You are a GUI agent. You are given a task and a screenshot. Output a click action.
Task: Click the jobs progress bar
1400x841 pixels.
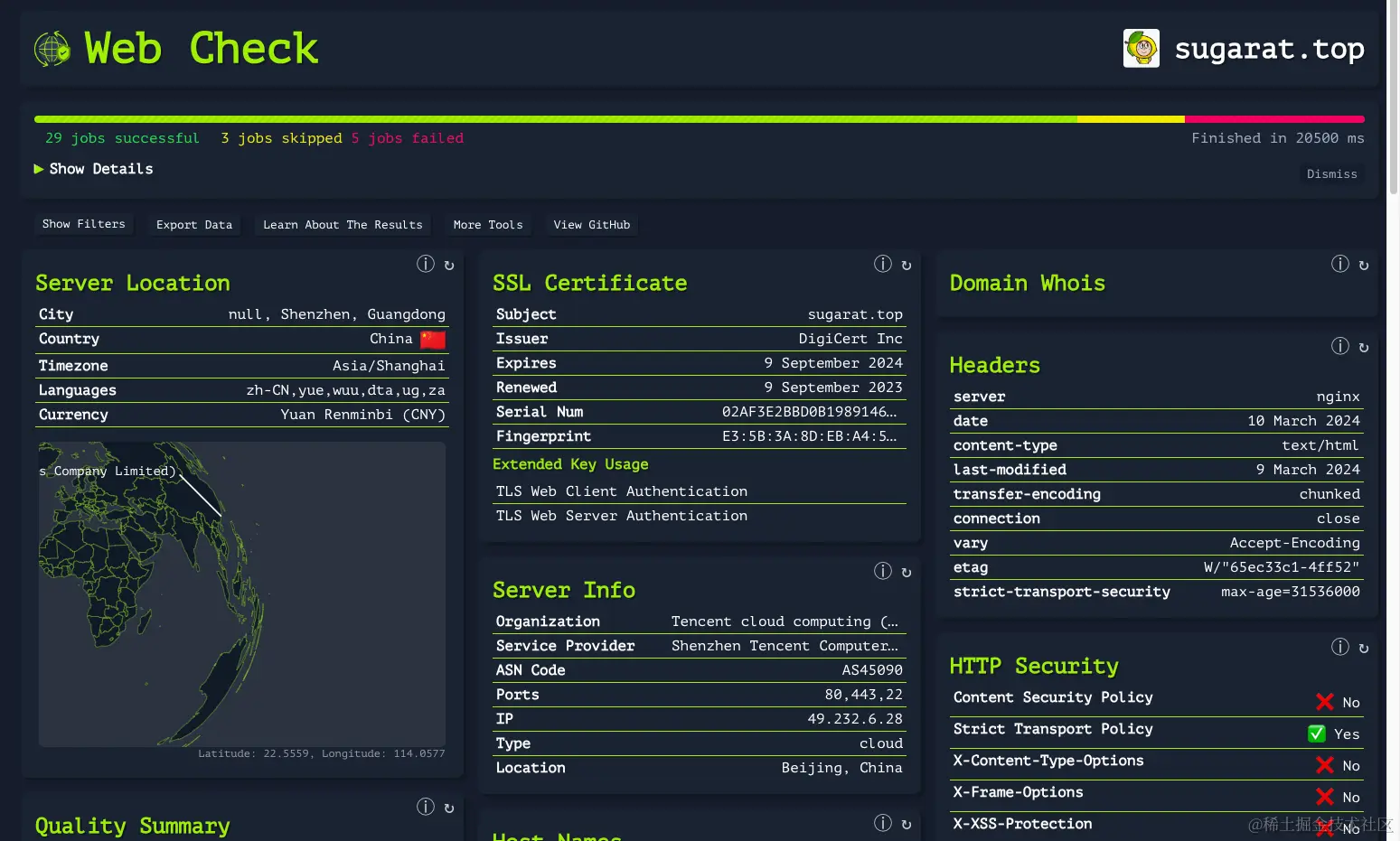click(x=699, y=119)
